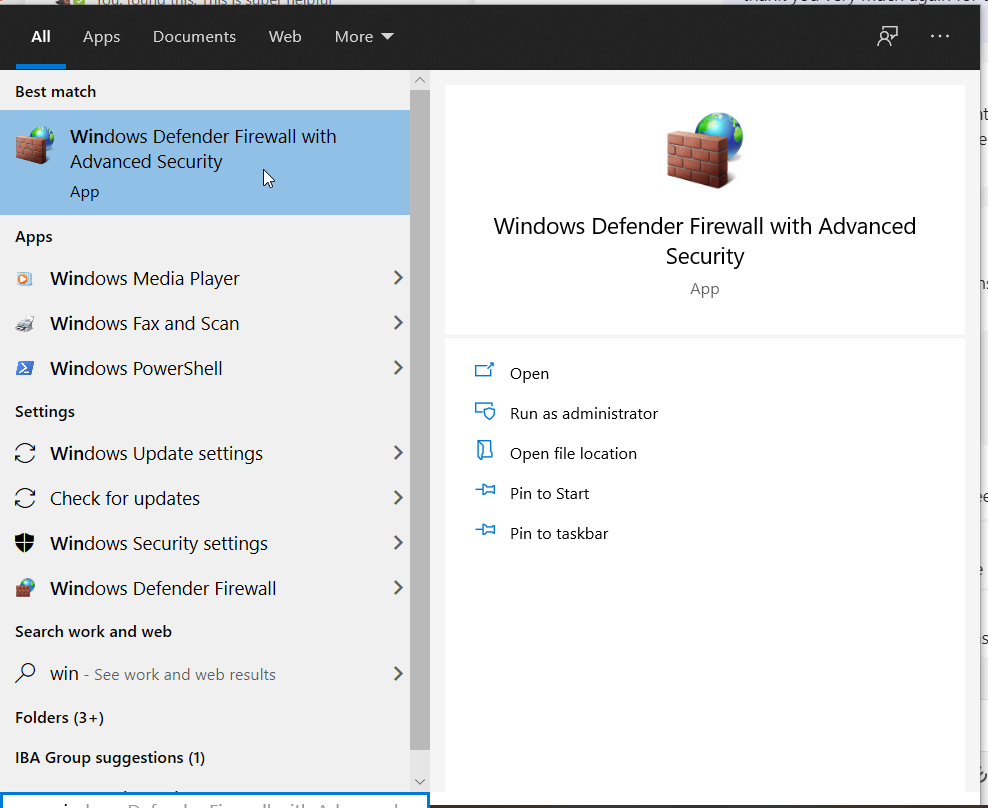
Task: Click the Pin to taskbar pin icon
Action: (485, 529)
